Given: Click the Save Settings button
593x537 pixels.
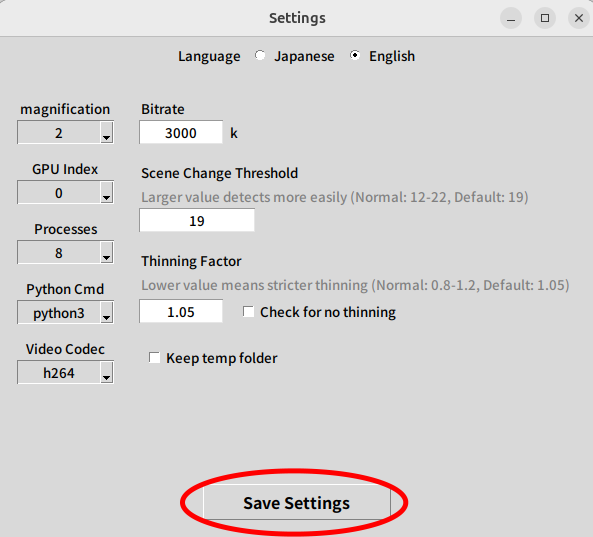Looking at the screenshot, I should point(297,502).
